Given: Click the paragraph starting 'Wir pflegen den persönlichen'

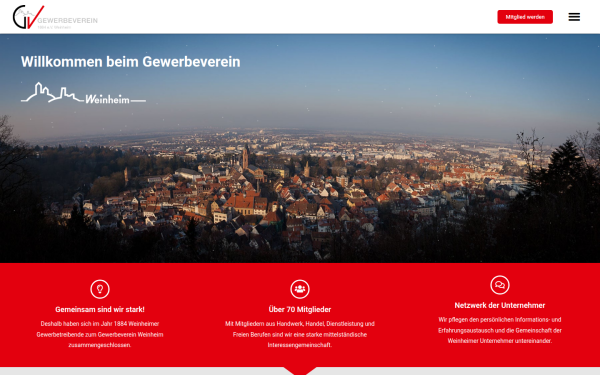Looking at the screenshot, I should point(500,330).
